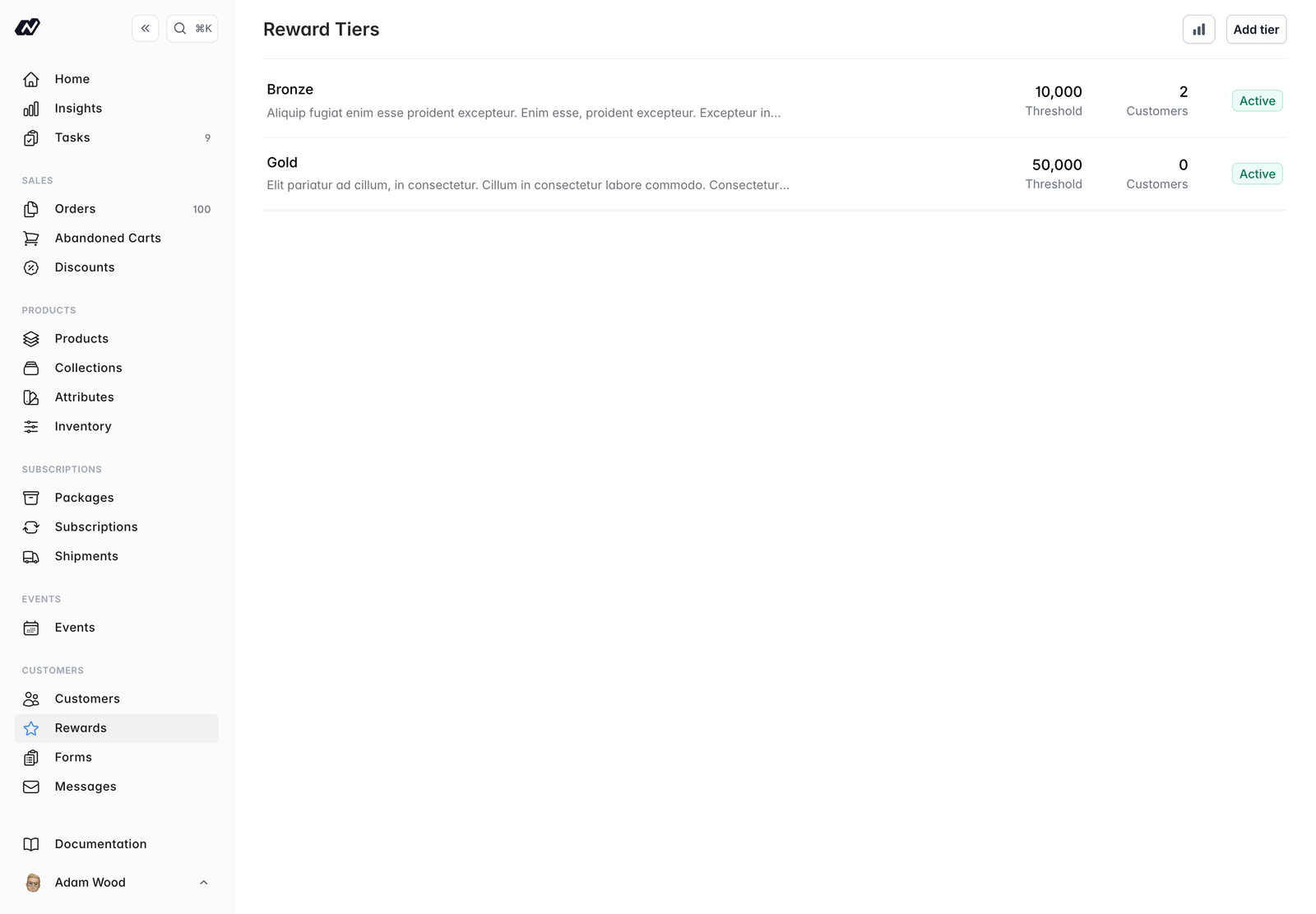Open the Products stack icon
Image resolution: width=1316 pixels, height=914 pixels.
click(31, 339)
